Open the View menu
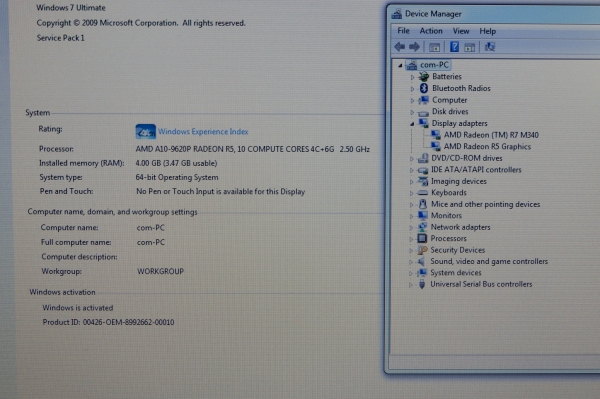The height and width of the screenshot is (399, 600). (x=461, y=31)
